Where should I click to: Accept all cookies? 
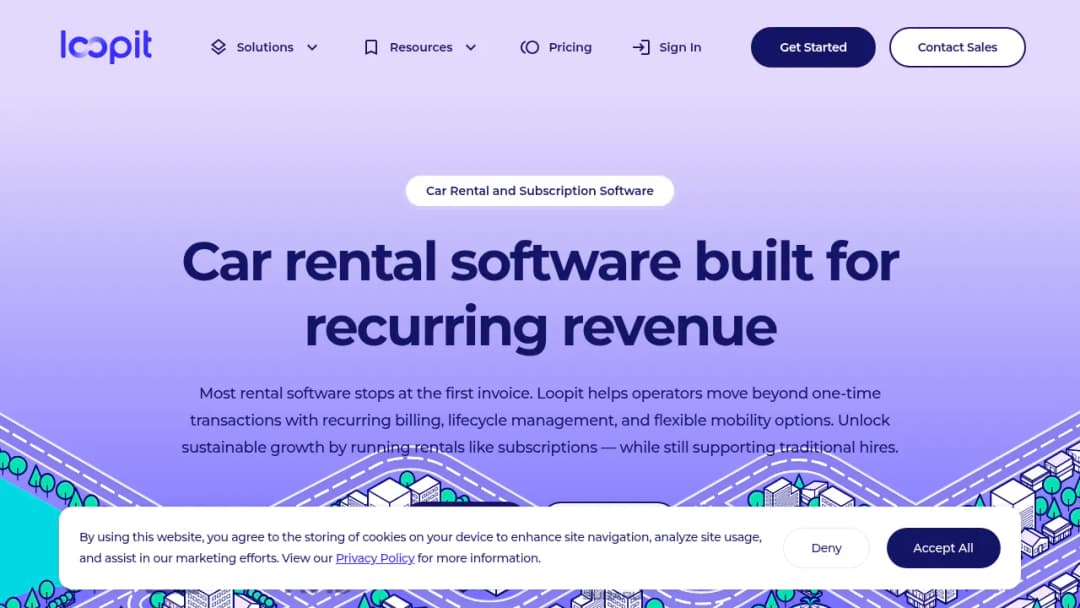pyautogui.click(x=943, y=548)
